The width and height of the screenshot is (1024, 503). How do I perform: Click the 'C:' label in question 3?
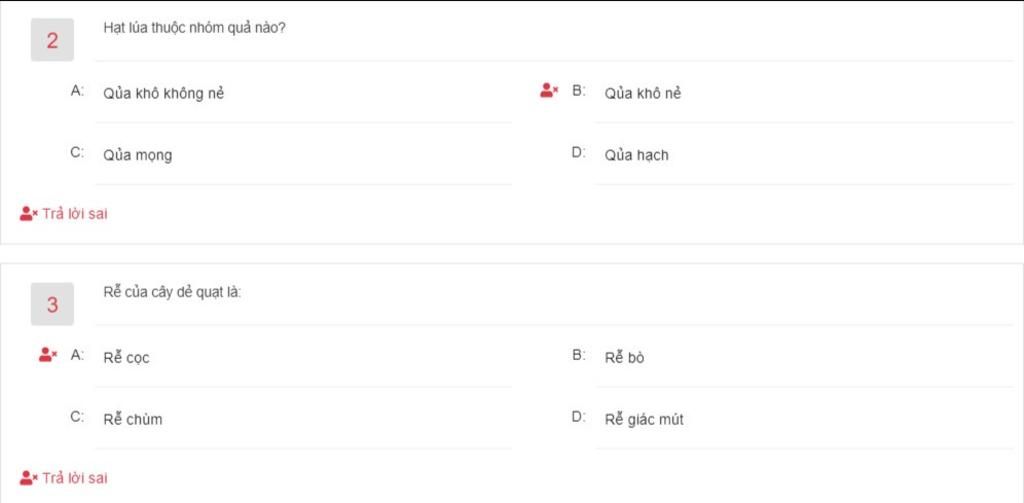(x=77, y=418)
